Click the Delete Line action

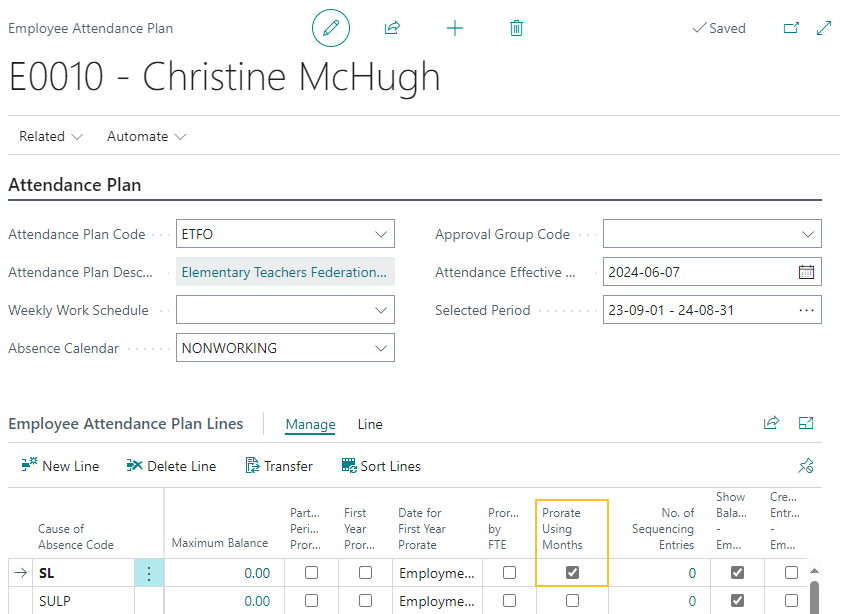[x=171, y=465]
